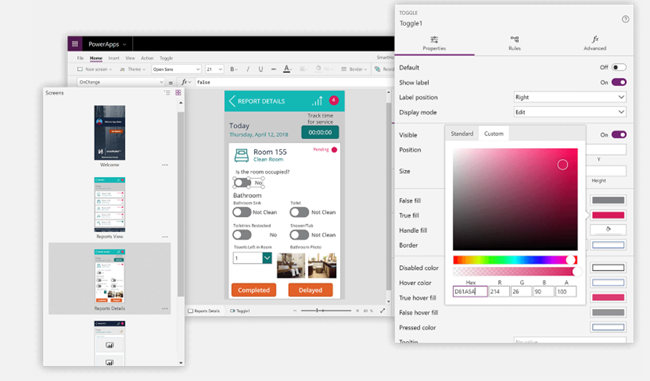
Task: Click the Hex color input field
Action: tap(470, 291)
